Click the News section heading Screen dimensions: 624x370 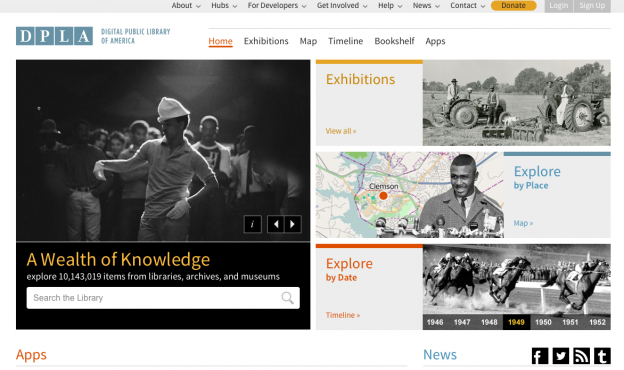440,354
